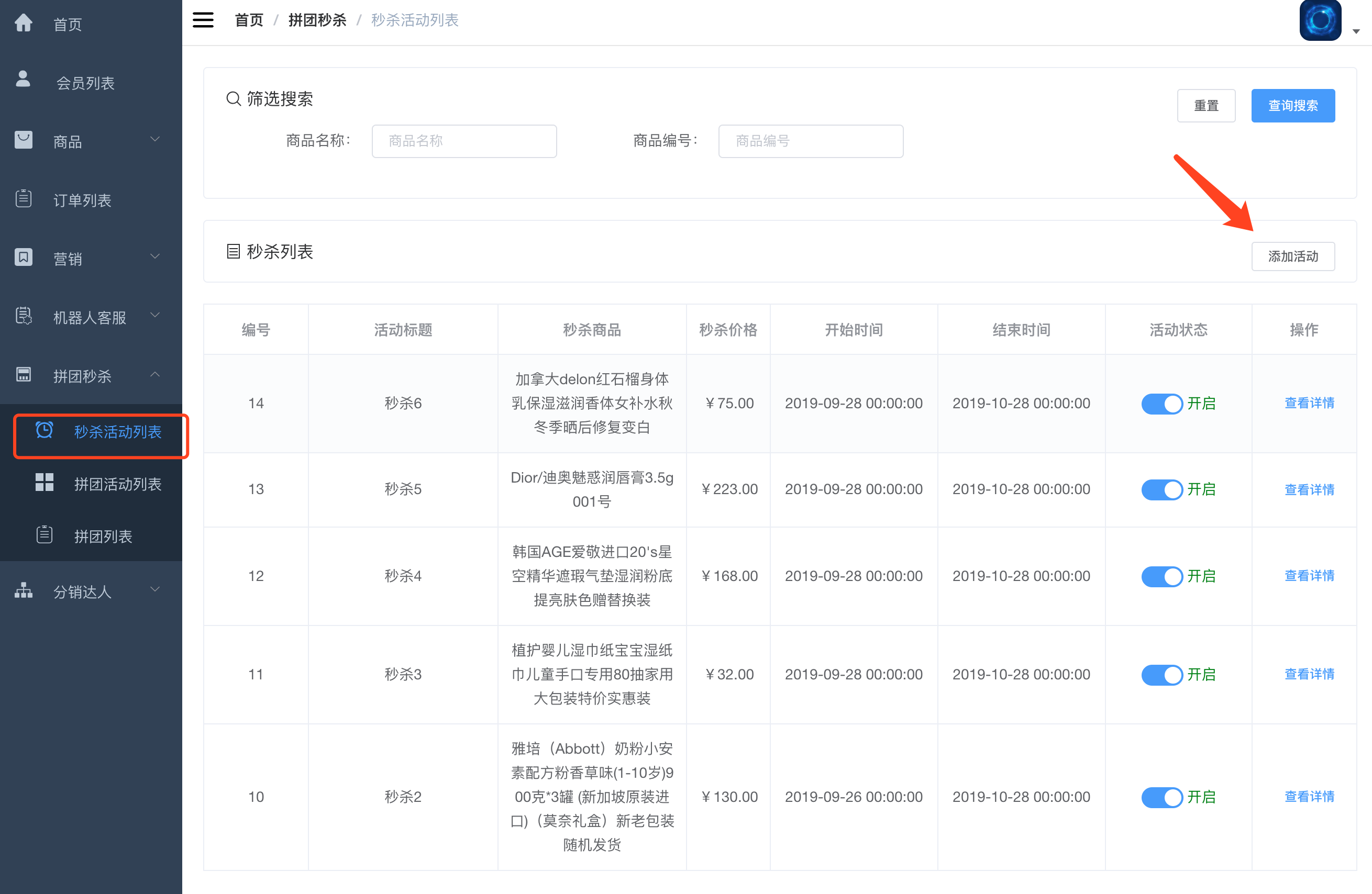Expand the 商品 submenu chevron
1372x894 pixels.
[x=155, y=139]
